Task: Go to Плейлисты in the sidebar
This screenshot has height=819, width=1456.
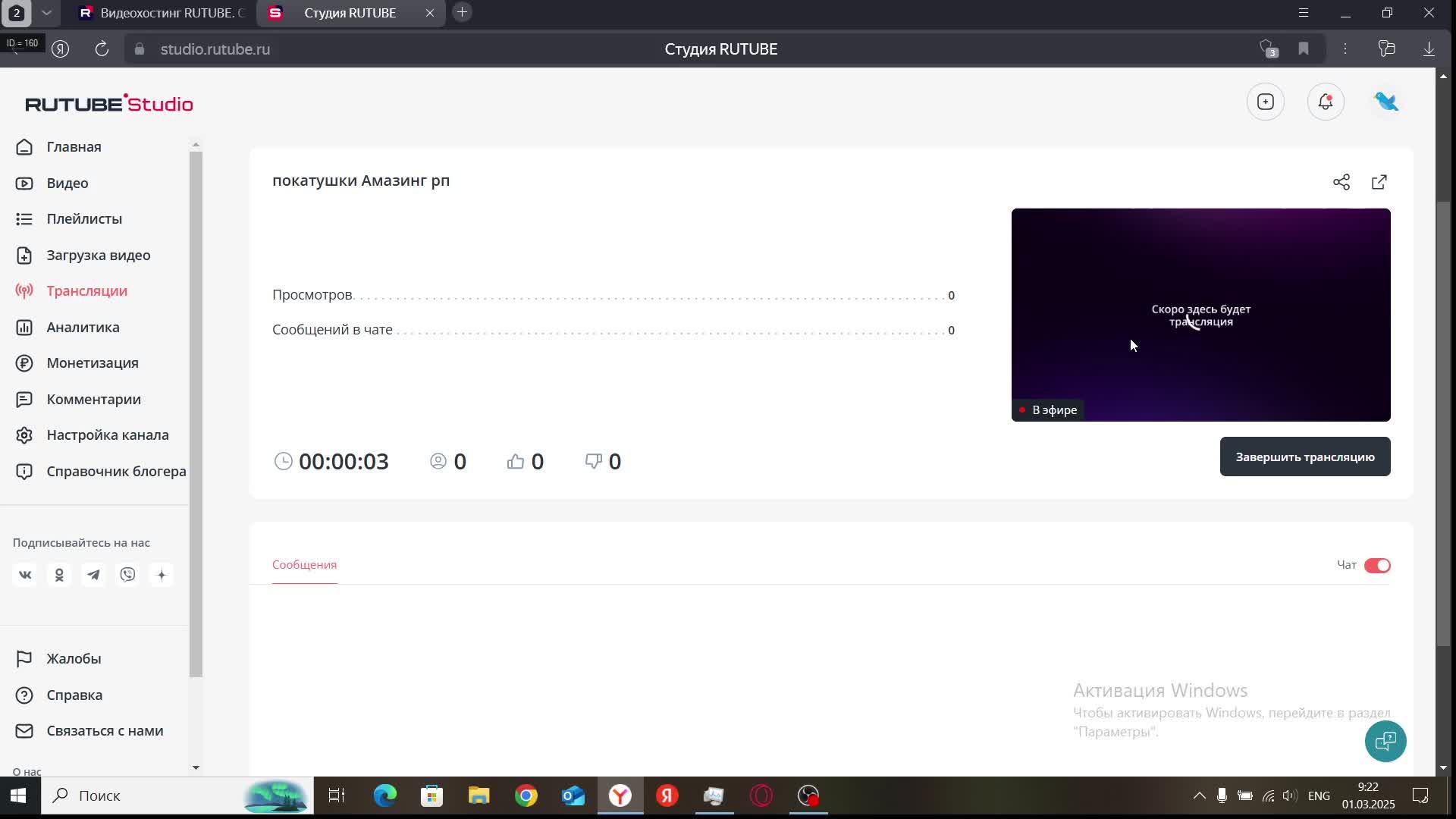Action: 84,219
